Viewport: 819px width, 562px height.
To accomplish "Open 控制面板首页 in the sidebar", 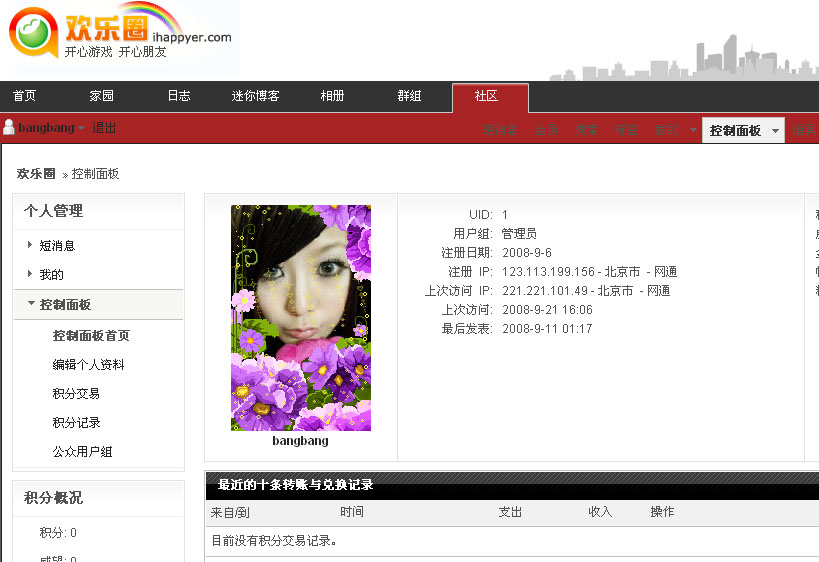I will tap(91, 336).
